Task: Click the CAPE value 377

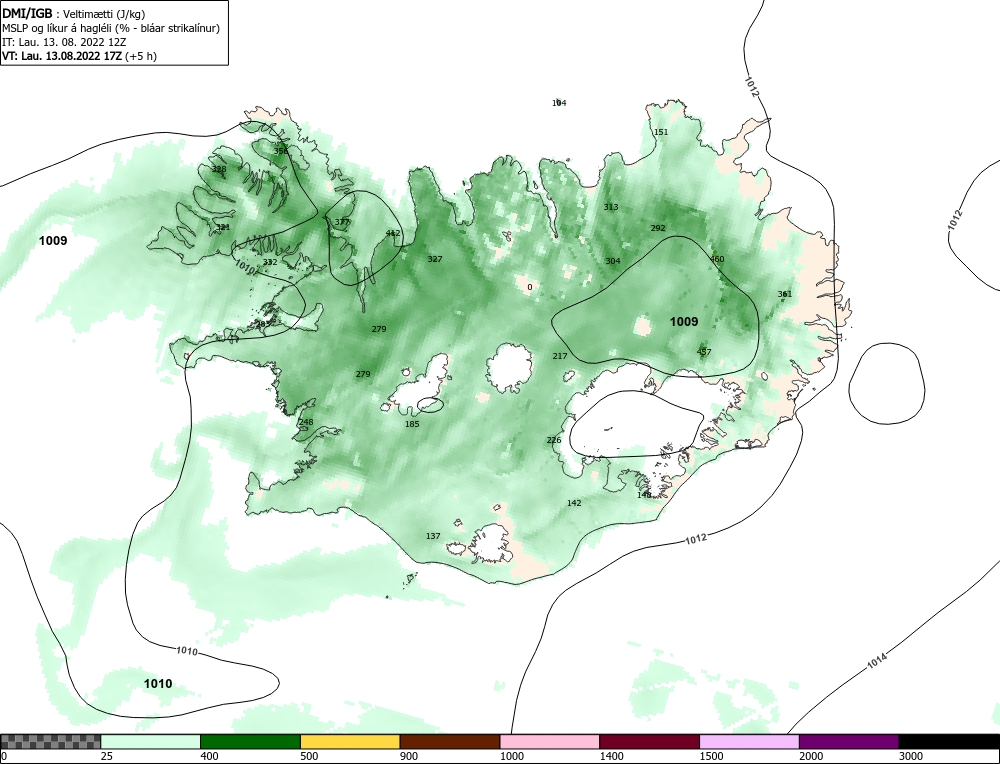Action: click(x=342, y=222)
